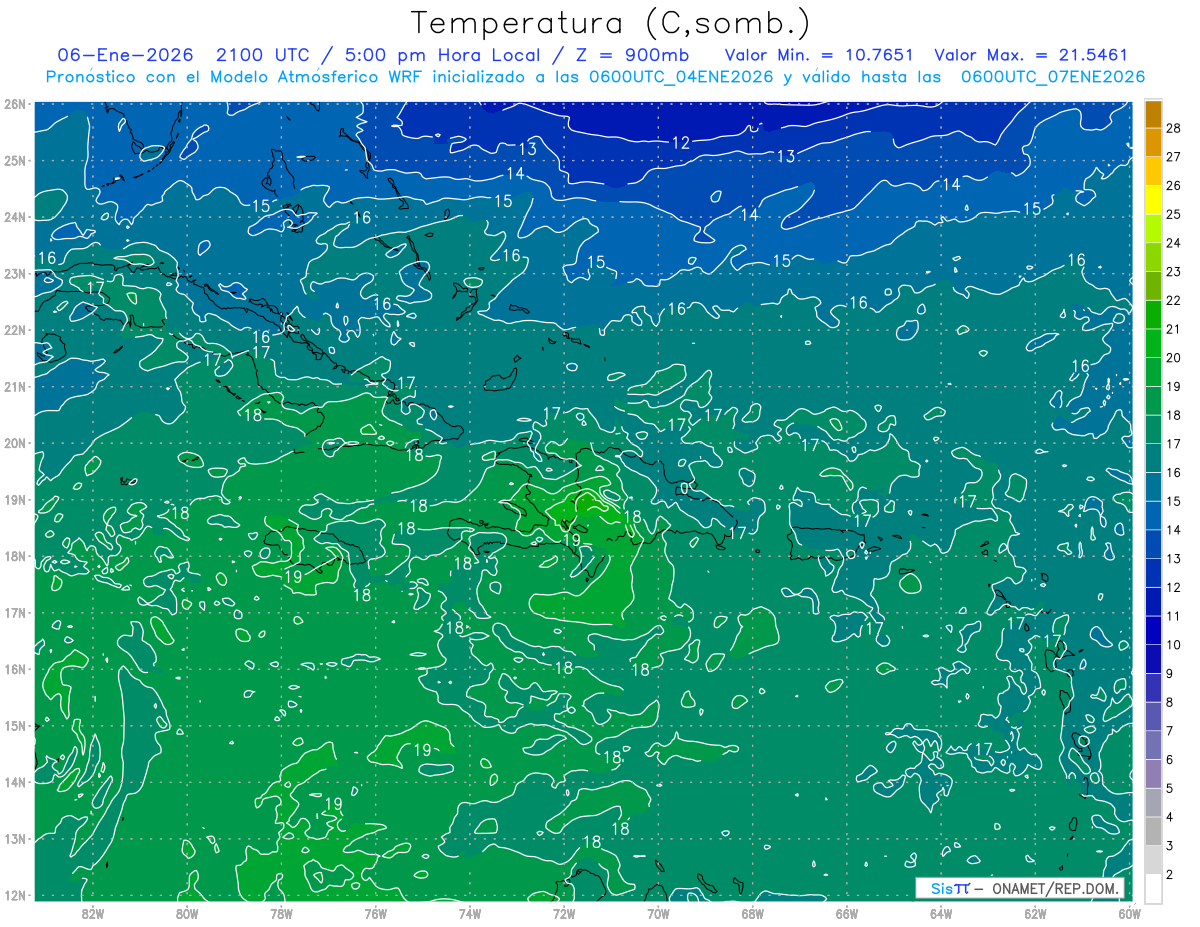Click the '12' isotherm contour label on map
Screen dimensions: 1200x927
coord(681,143)
